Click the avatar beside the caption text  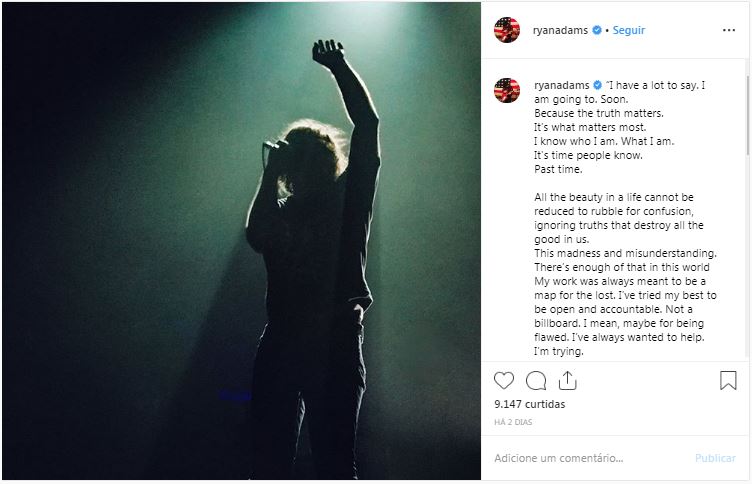(507, 90)
